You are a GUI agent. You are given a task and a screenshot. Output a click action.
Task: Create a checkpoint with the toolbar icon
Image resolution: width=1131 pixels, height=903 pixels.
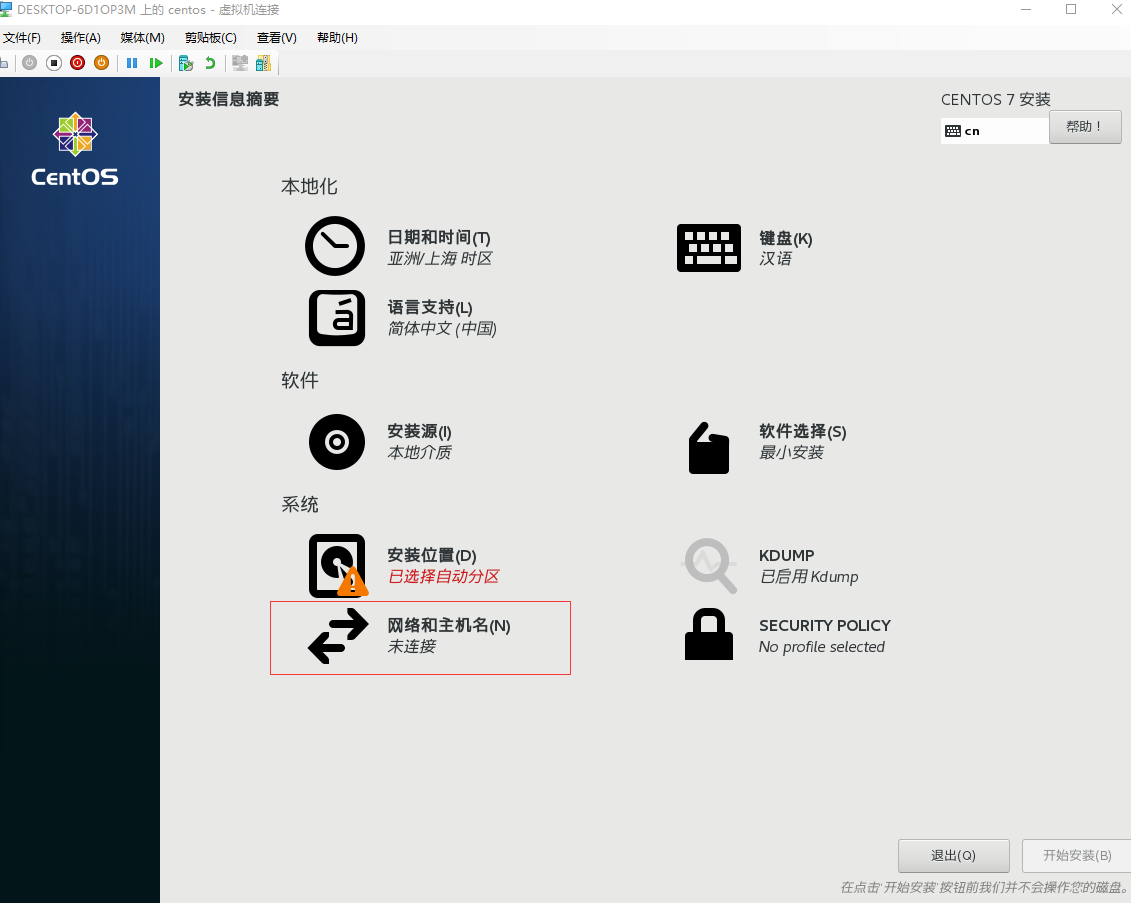(x=186, y=63)
